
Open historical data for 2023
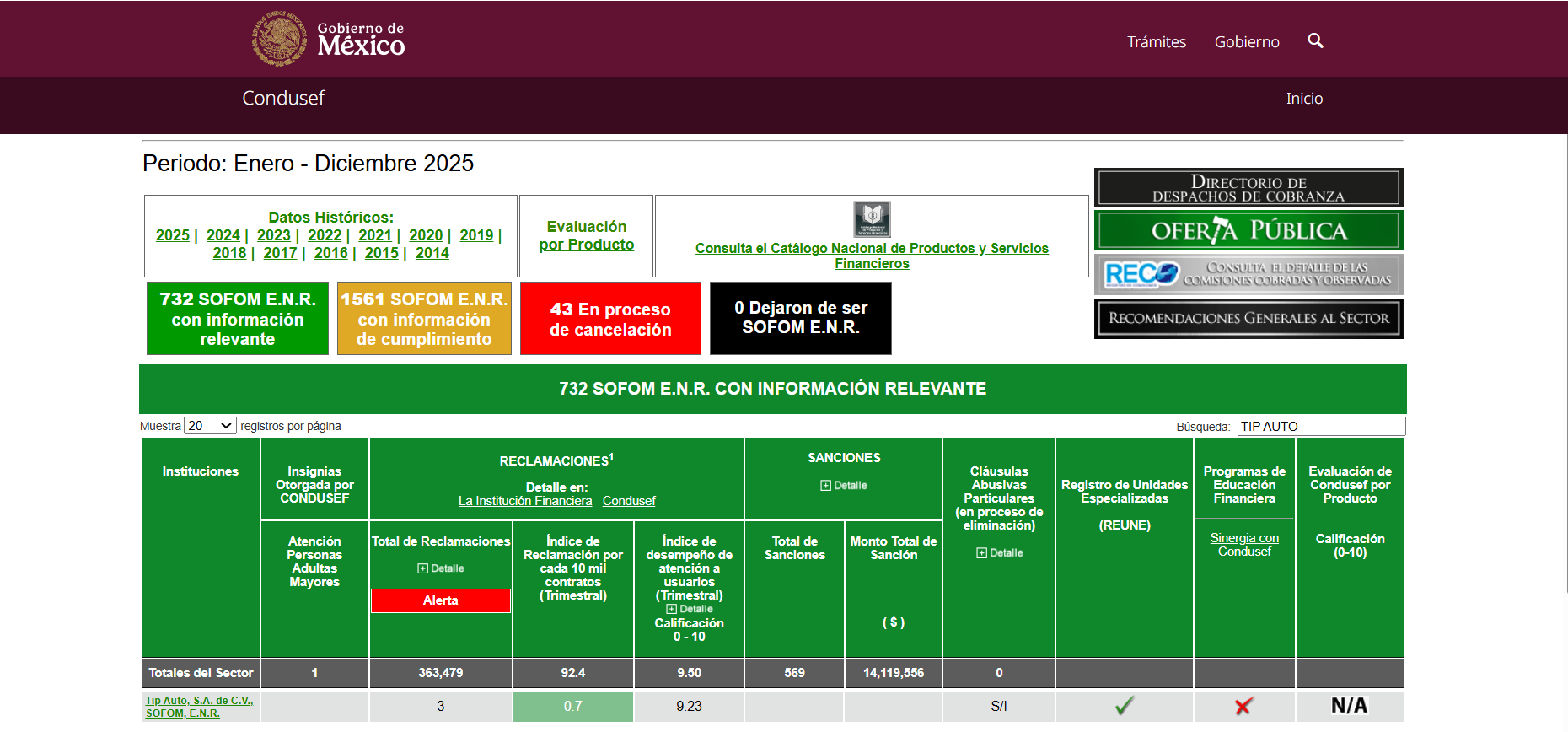[274, 235]
